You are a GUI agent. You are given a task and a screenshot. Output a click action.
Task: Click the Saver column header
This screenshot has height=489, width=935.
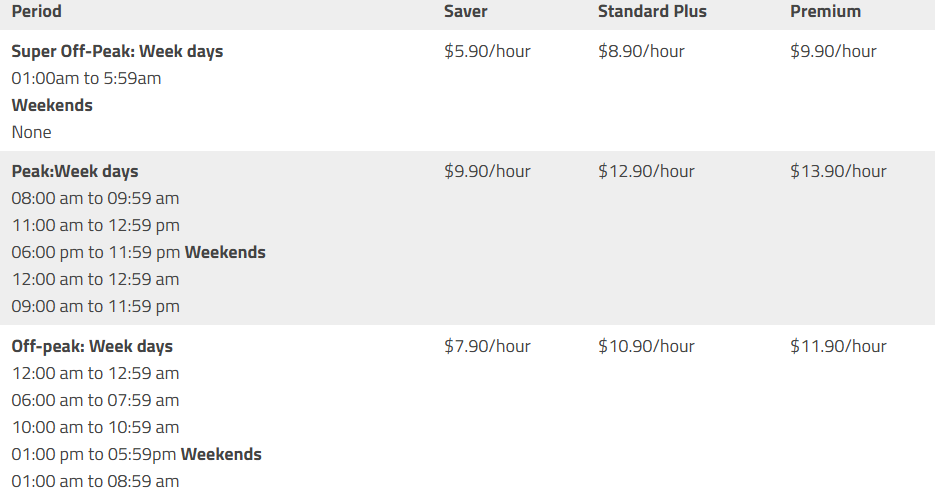(x=466, y=11)
